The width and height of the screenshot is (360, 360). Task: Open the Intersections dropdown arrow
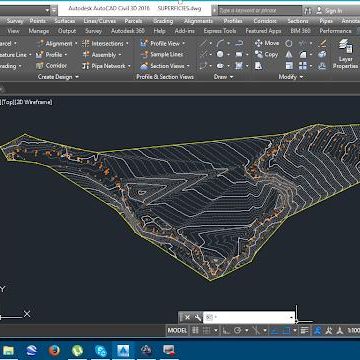coord(127,44)
